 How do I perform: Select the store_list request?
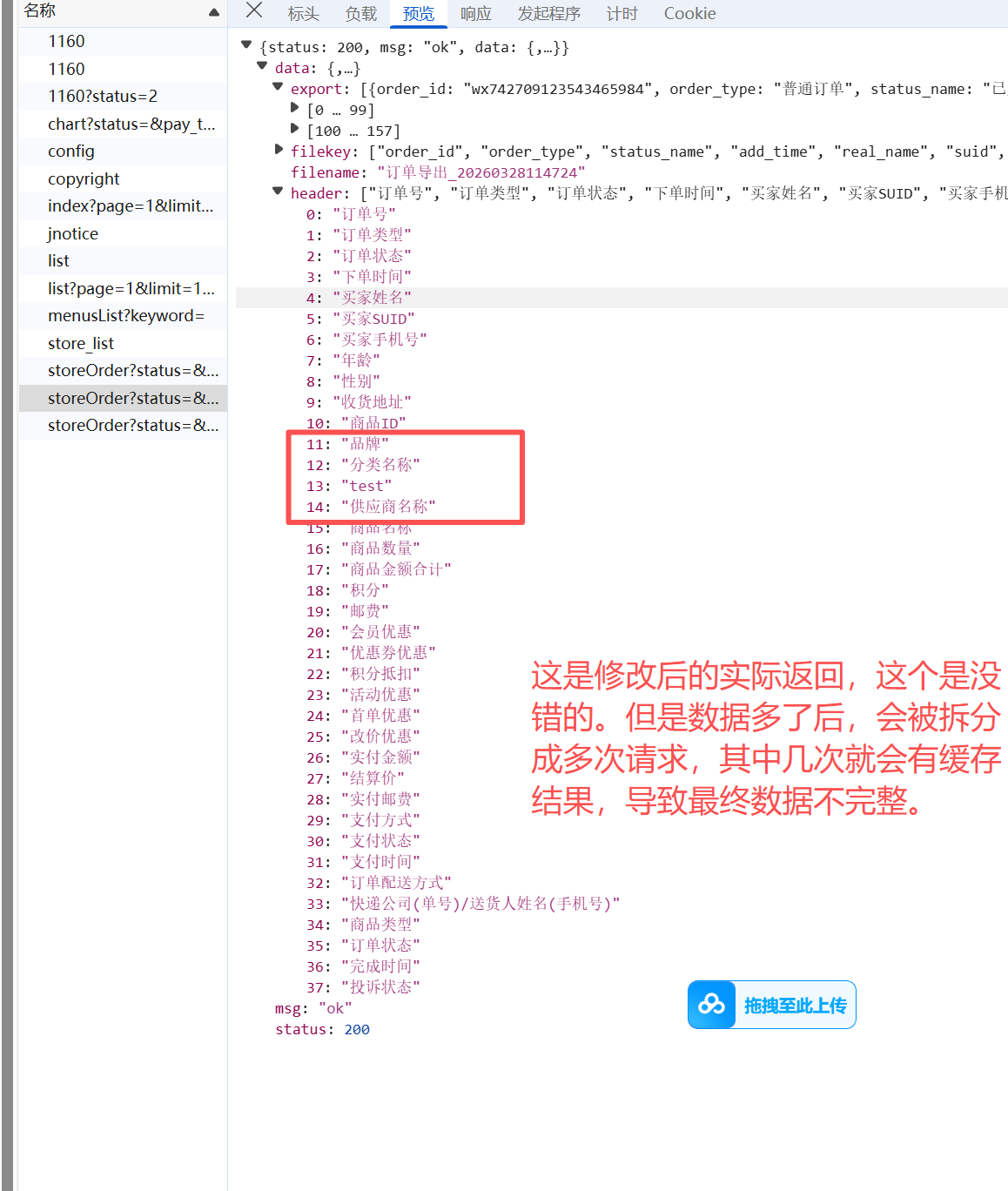click(x=81, y=344)
